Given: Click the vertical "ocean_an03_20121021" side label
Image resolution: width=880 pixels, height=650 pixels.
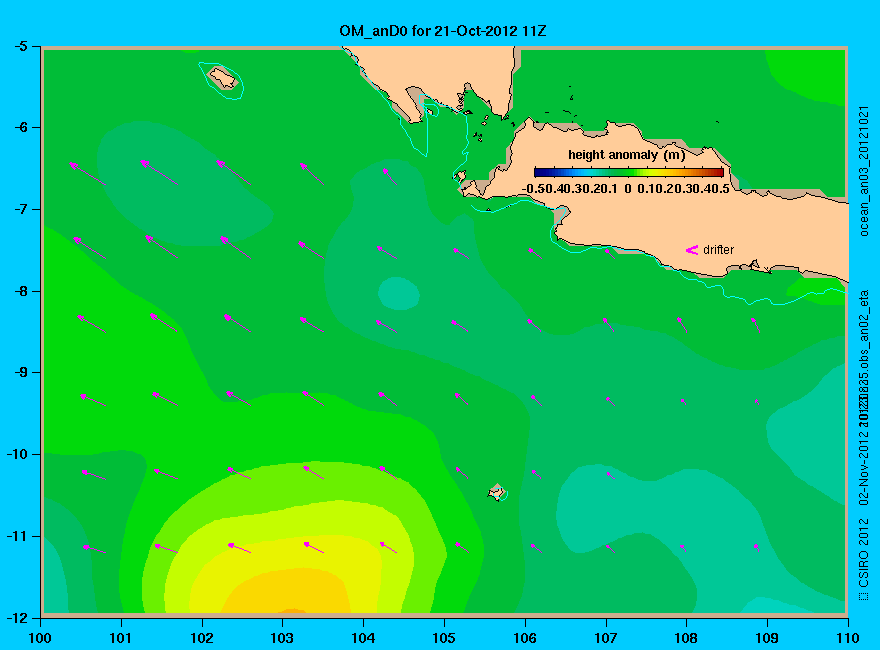Looking at the screenshot, I should pos(864,171).
